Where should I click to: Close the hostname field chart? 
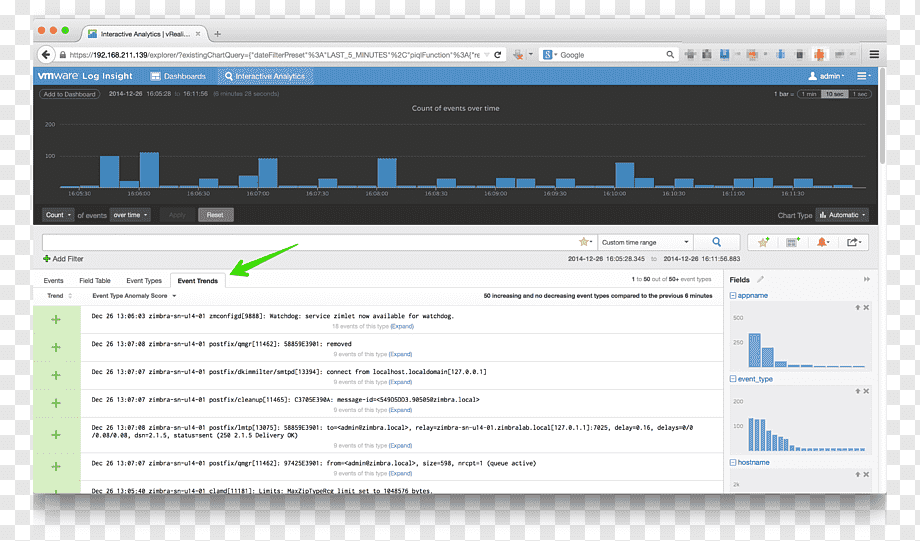[866, 474]
